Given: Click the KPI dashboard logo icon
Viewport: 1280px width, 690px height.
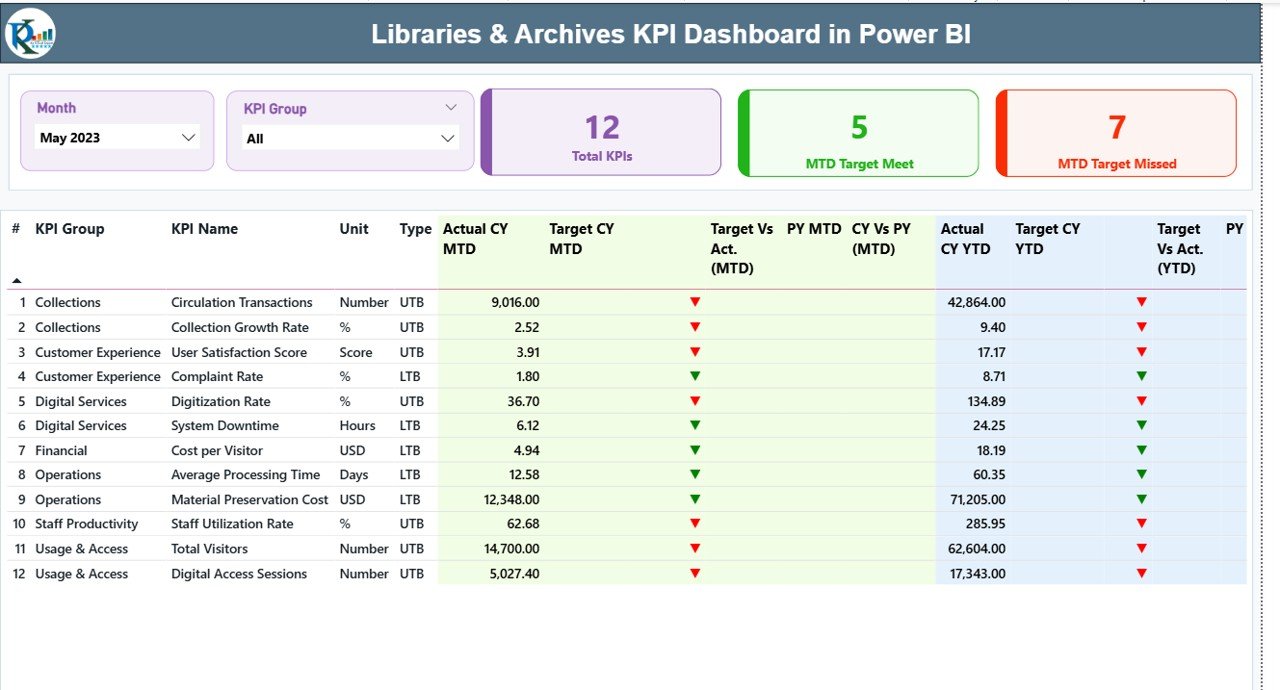Looking at the screenshot, I should [33, 33].
